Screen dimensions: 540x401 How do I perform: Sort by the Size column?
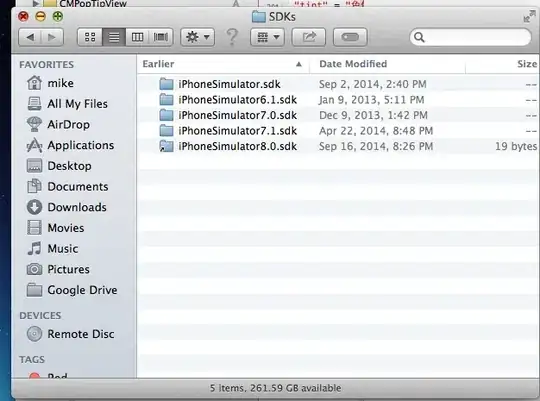coord(502,64)
